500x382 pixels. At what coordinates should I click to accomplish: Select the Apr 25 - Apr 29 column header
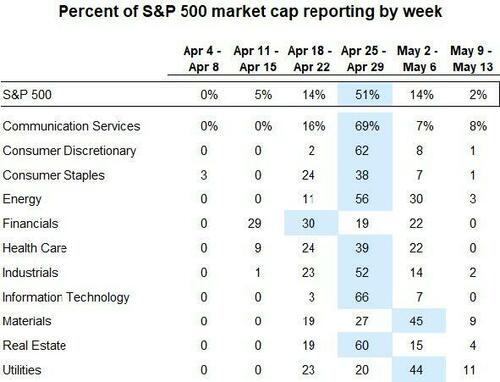[364, 59]
